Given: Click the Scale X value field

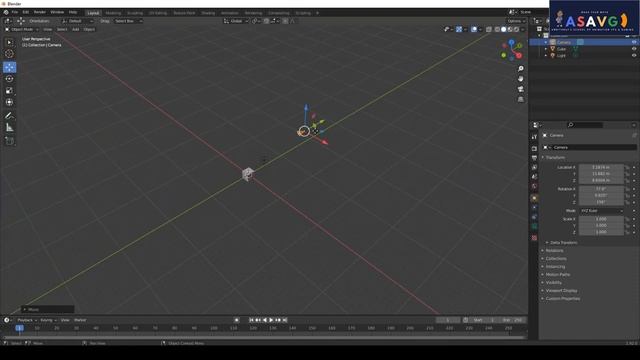Looking at the screenshot, I should pos(601,219).
